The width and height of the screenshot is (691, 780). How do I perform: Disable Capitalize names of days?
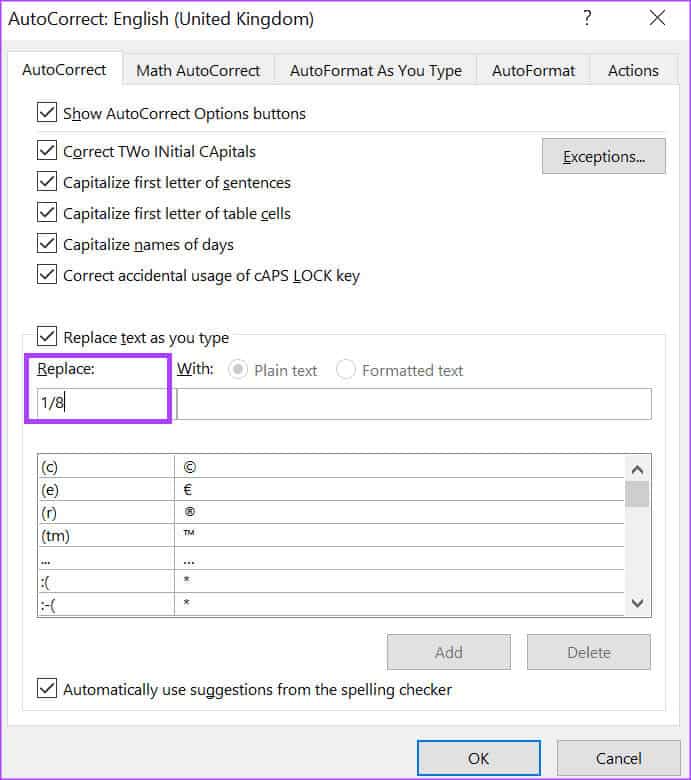tap(47, 244)
